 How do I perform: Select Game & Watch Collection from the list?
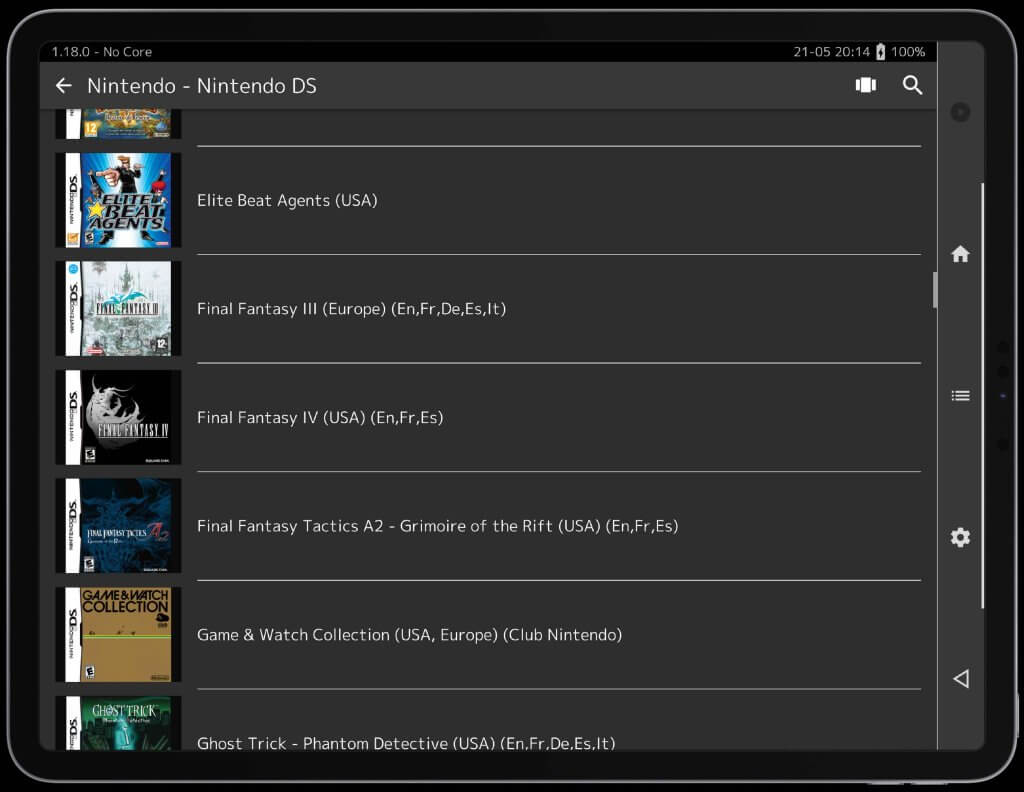coord(409,634)
